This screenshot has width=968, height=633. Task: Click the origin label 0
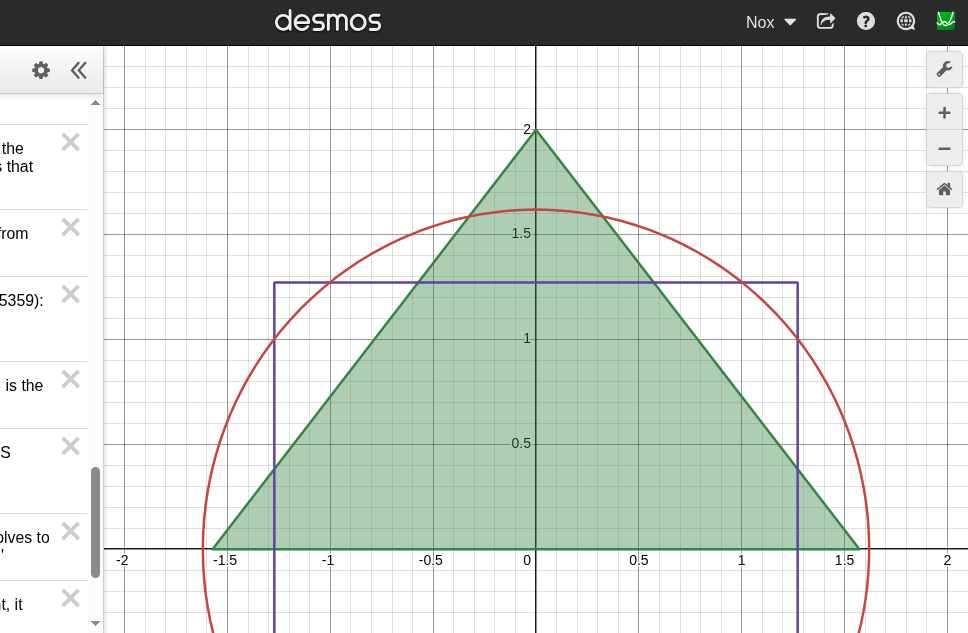(527, 560)
